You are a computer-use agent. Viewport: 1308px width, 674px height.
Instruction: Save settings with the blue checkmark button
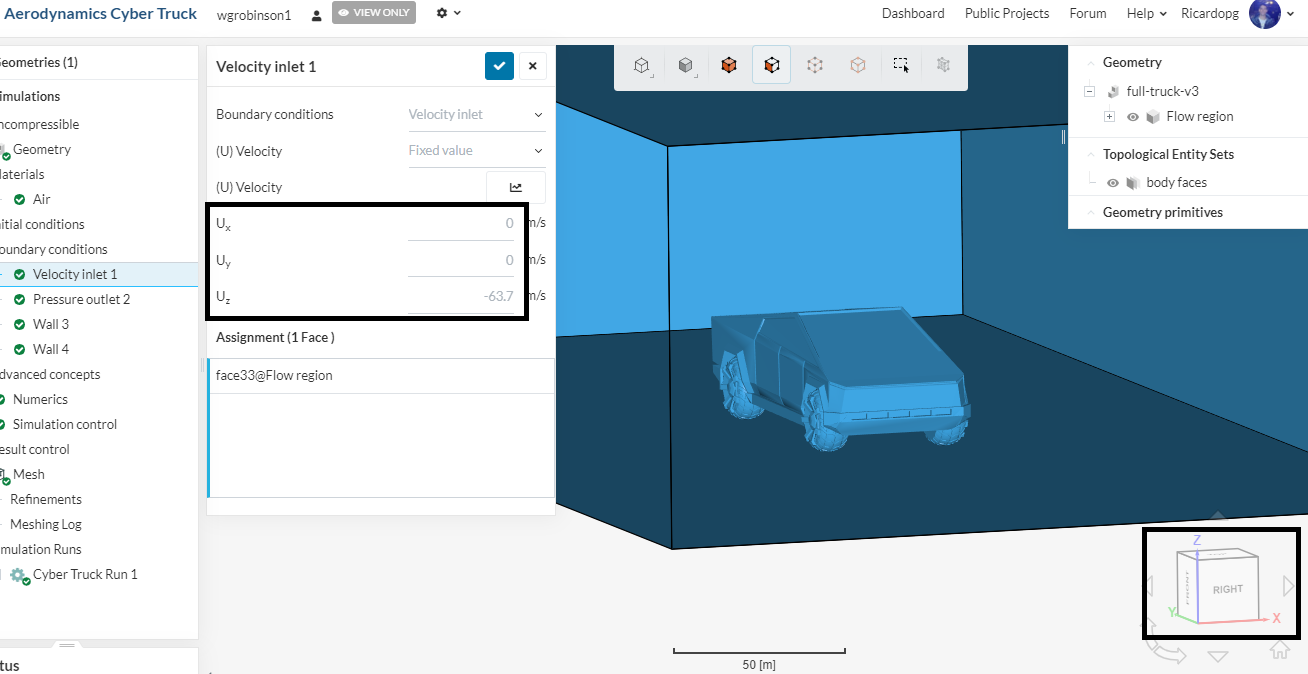click(x=499, y=66)
